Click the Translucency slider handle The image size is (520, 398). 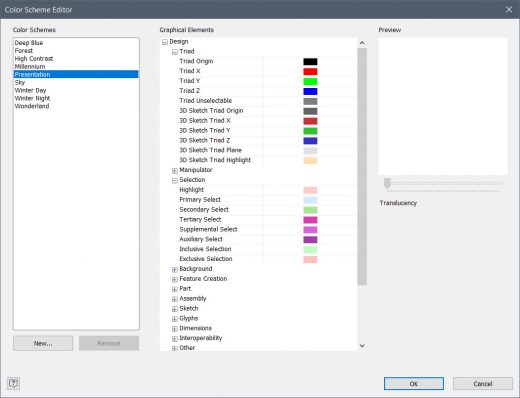pos(387,183)
